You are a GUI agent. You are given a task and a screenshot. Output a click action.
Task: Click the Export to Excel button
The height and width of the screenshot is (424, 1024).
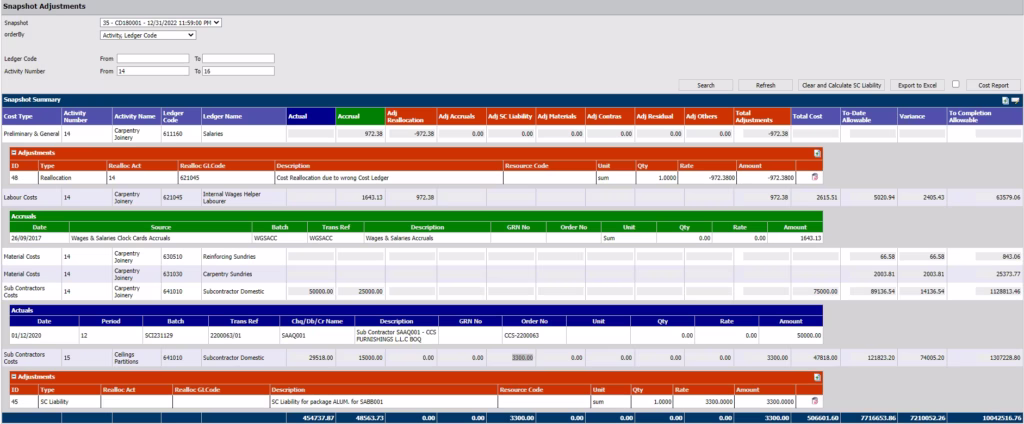pyautogui.click(x=917, y=86)
